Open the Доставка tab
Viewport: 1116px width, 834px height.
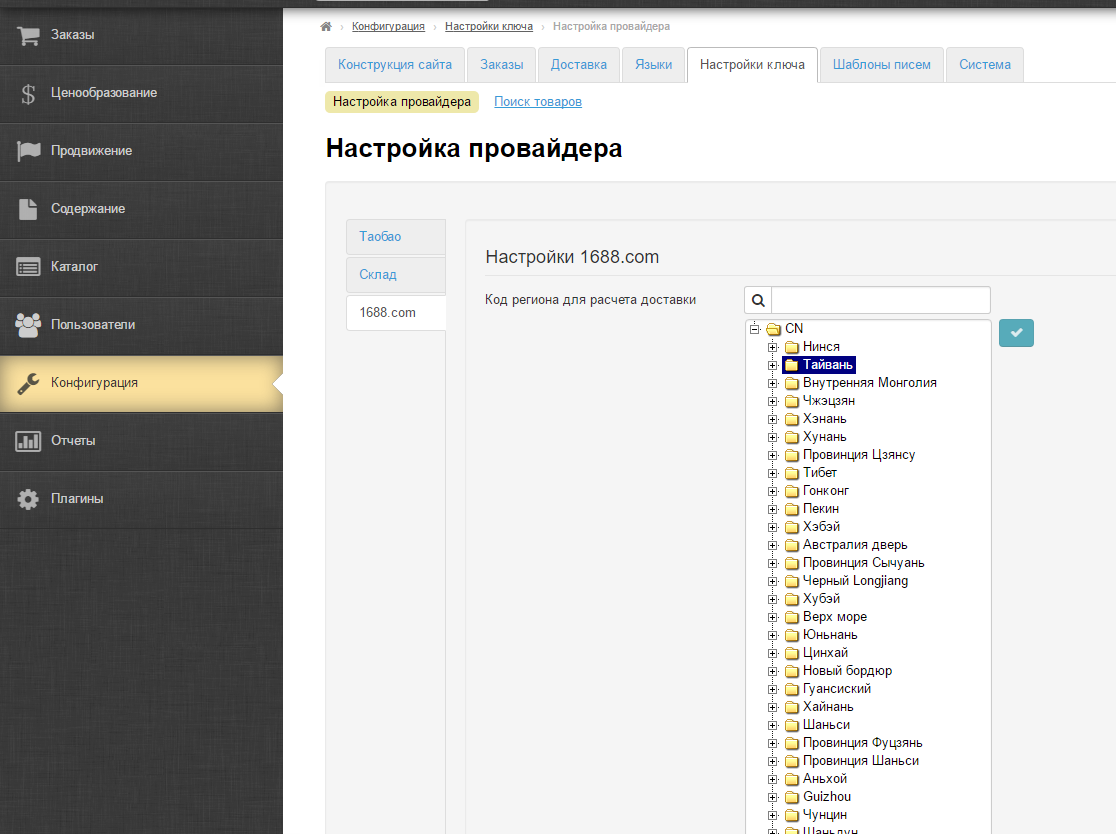pyautogui.click(x=579, y=65)
